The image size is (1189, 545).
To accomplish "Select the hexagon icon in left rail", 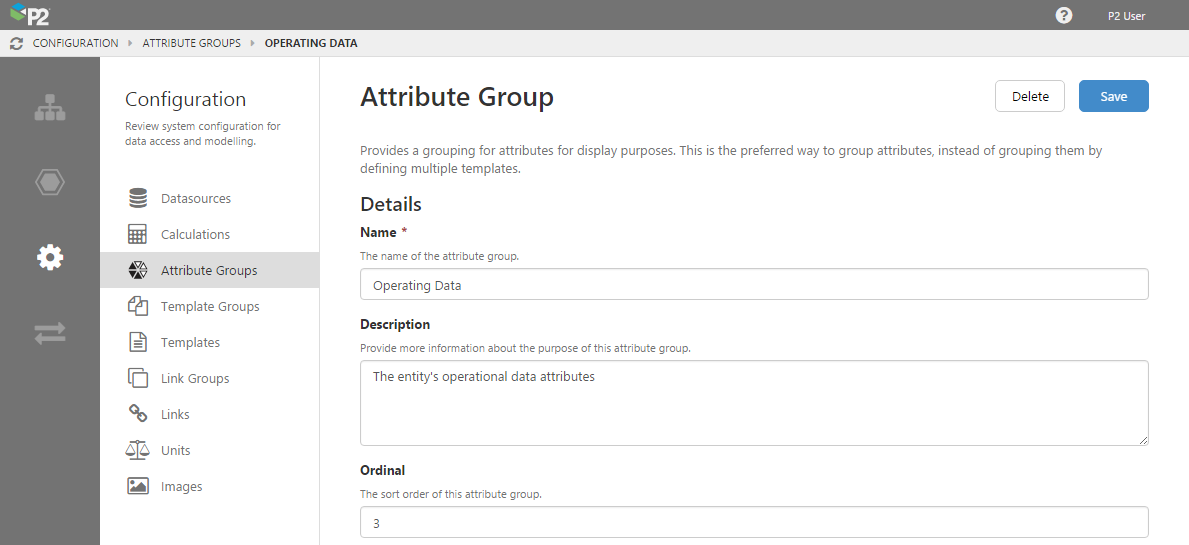I will coord(50,183).
